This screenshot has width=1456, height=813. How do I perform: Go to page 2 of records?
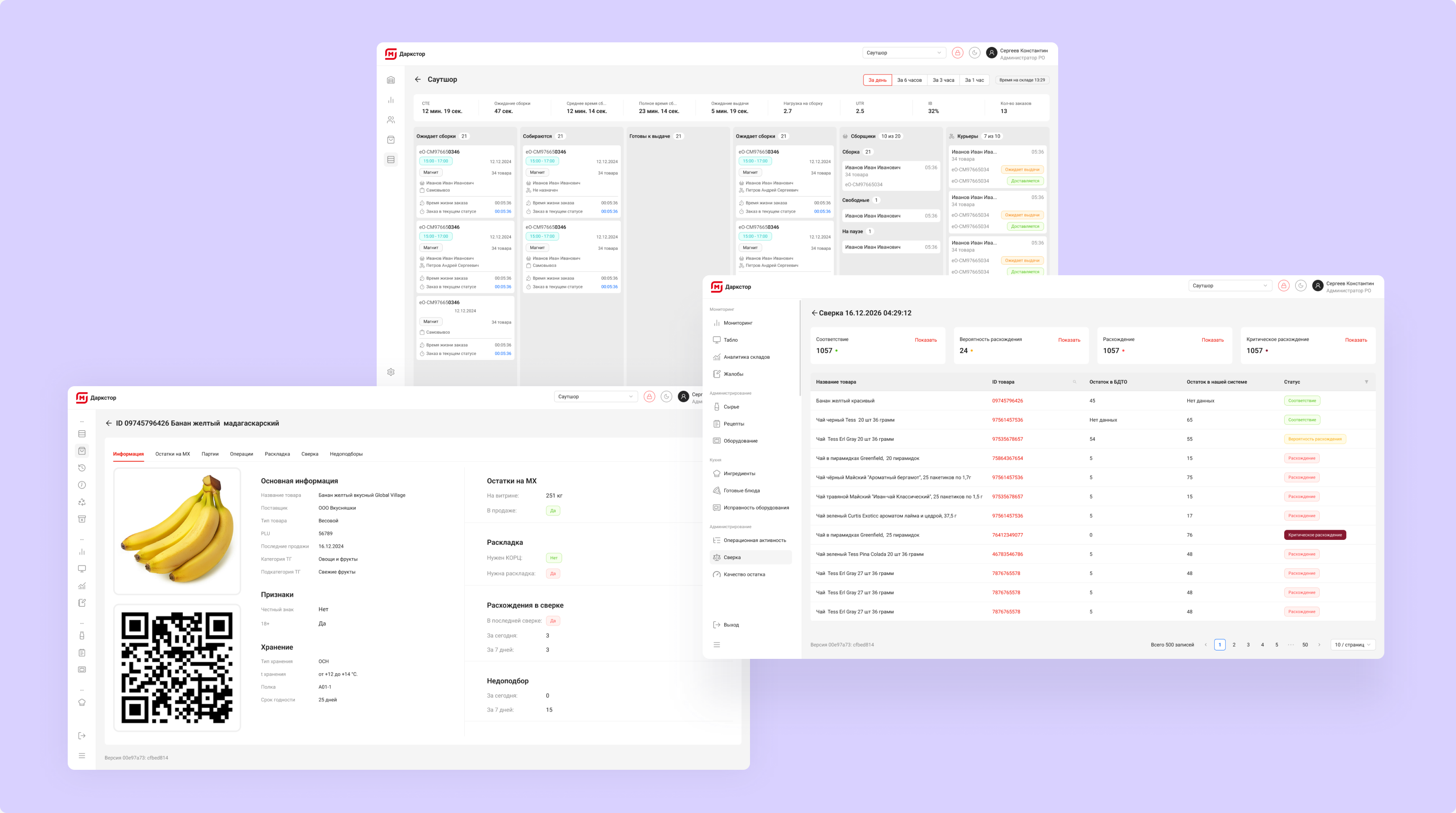(x=1234, y=644)
